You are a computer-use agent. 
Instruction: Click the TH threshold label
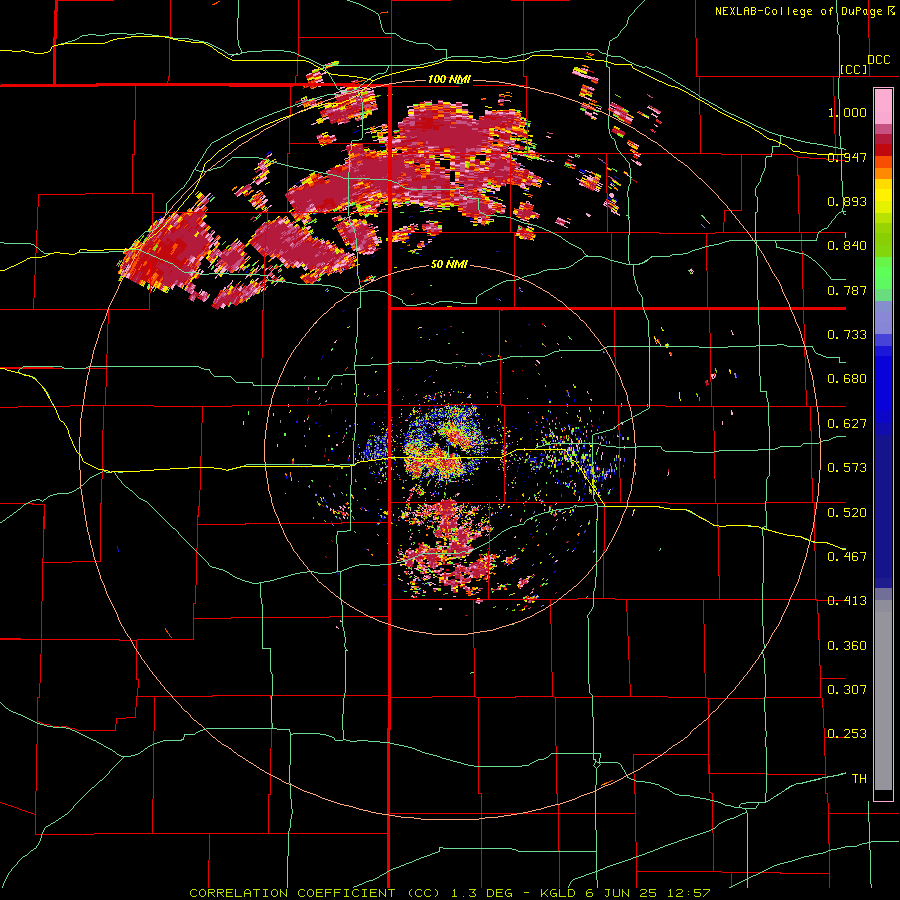(859, 779)
